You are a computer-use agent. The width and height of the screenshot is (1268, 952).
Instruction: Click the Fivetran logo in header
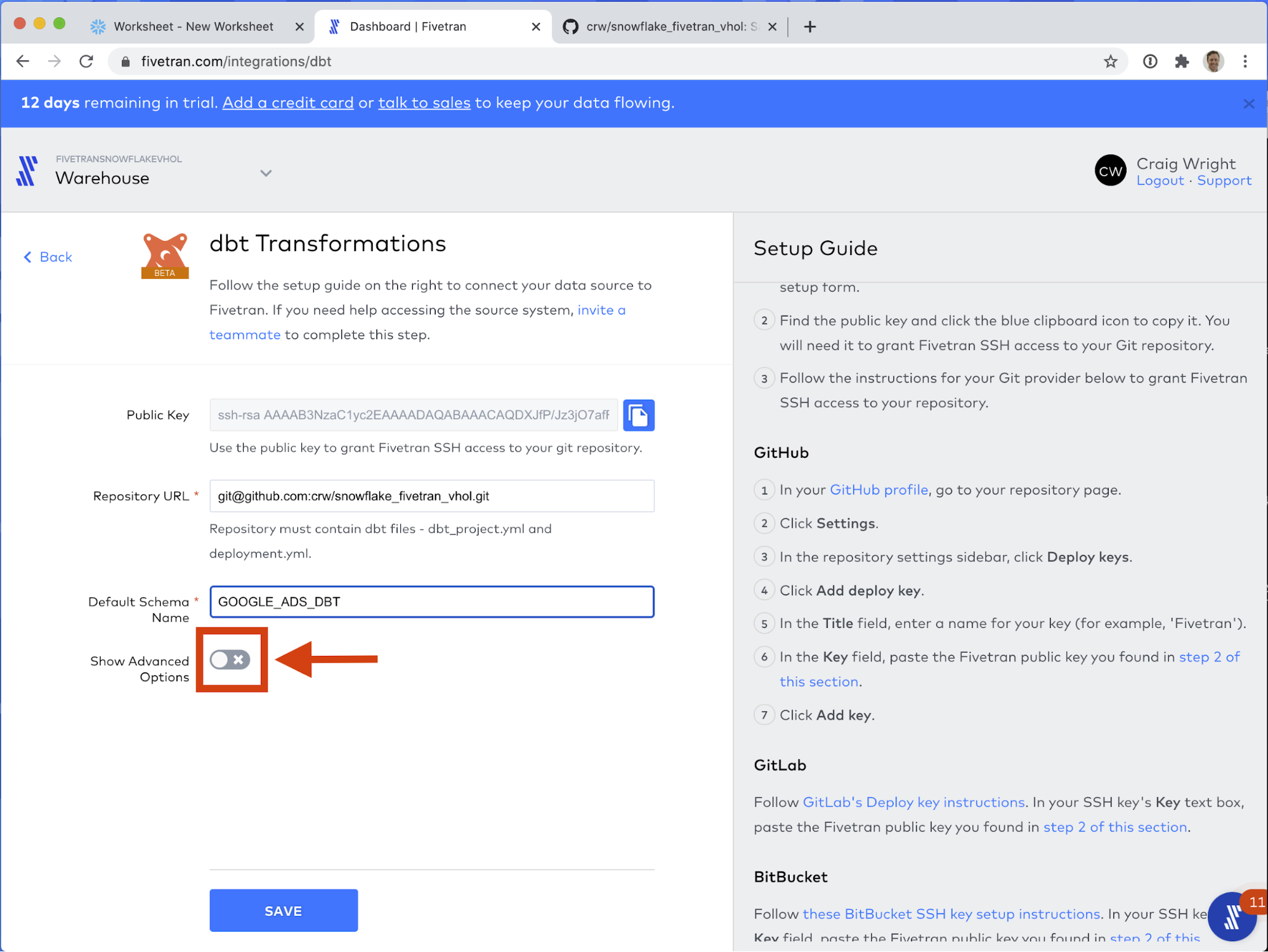click(x=27, y=171)
